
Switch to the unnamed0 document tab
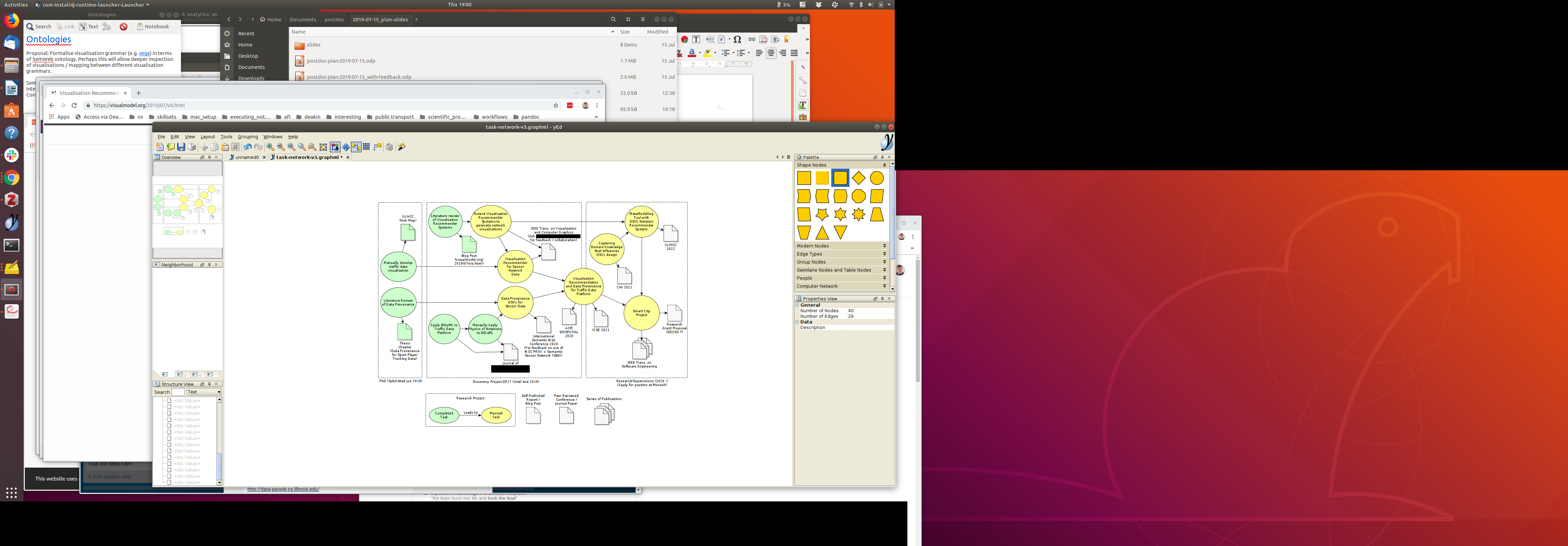[x=246, y=157]
